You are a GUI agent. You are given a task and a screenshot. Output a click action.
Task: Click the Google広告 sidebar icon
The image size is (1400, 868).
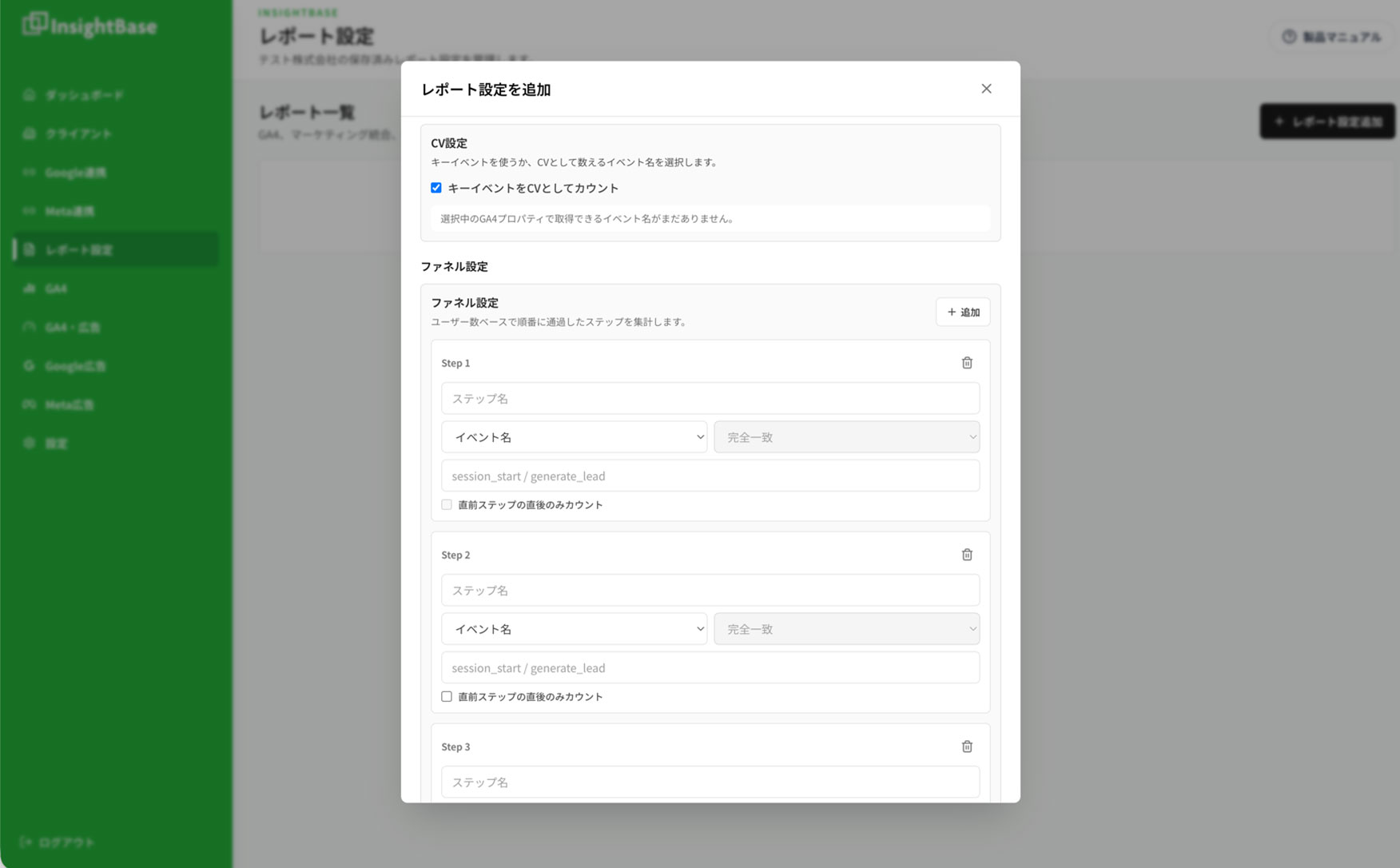point(30,365)
